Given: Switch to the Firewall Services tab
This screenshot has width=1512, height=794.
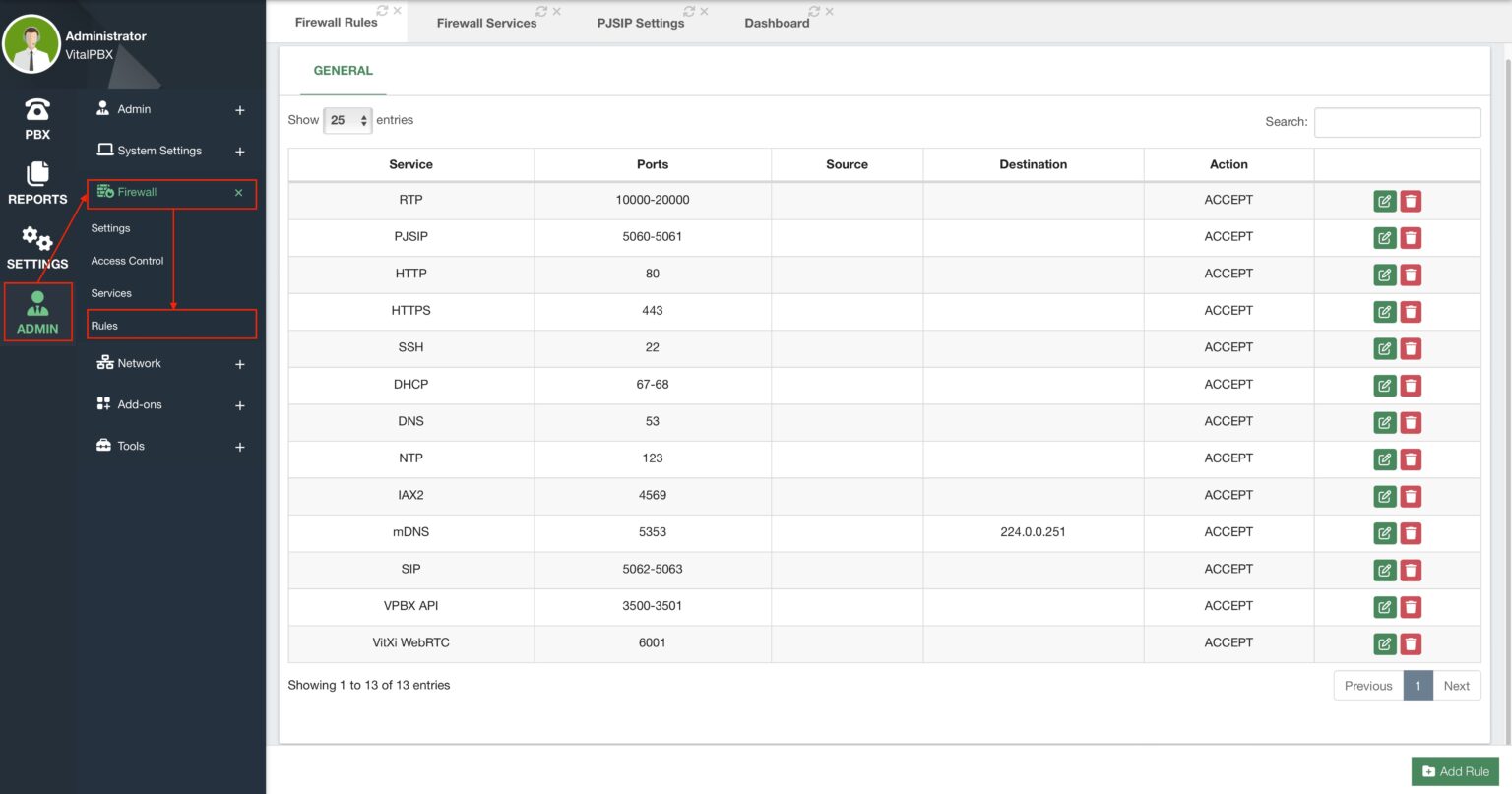Looking at the screenshot, I should [486, 23].
